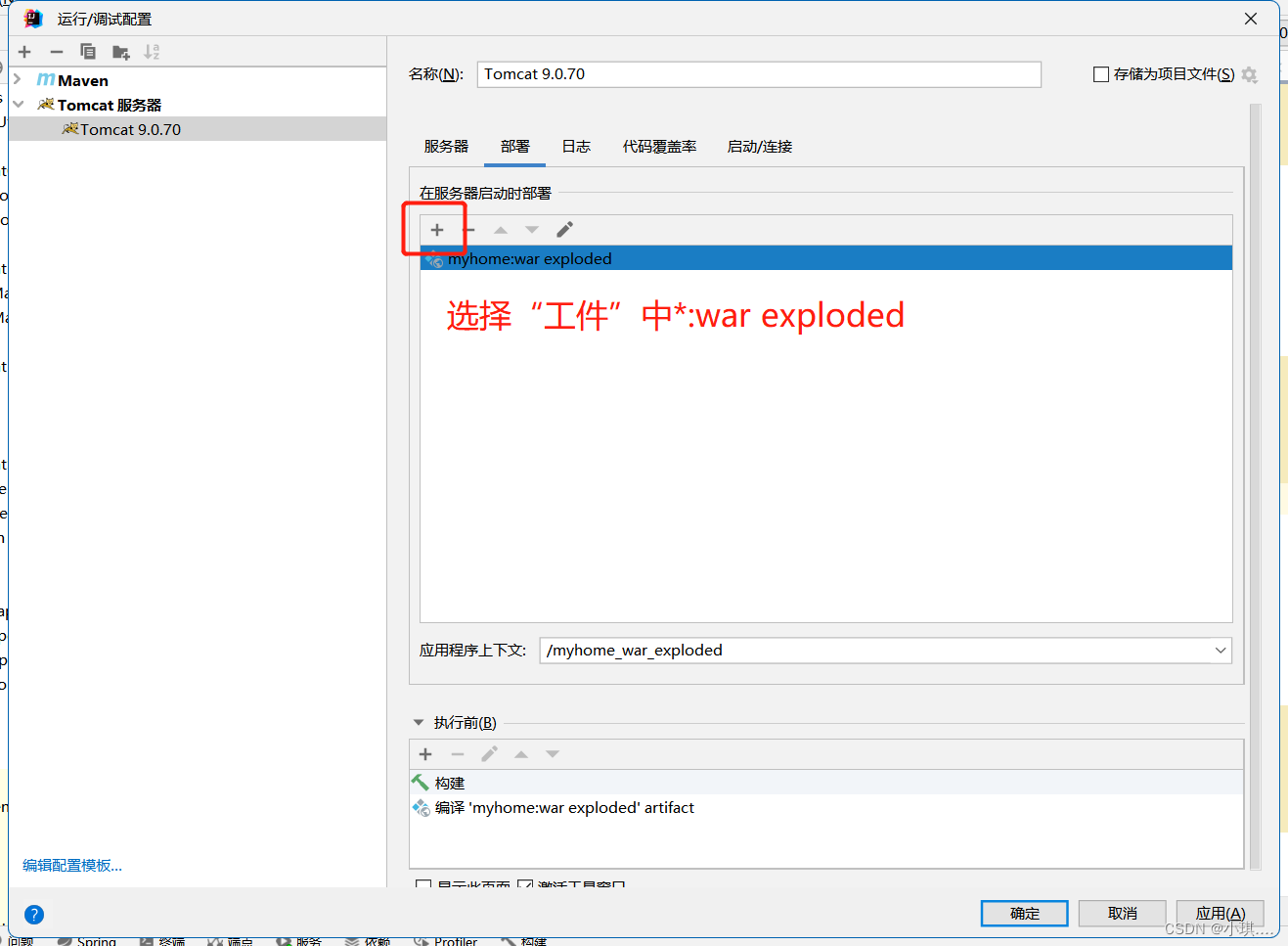Screen dimensions: 1288x946
Task: Move deployment artifact up
Action: [x=501, y=230]
